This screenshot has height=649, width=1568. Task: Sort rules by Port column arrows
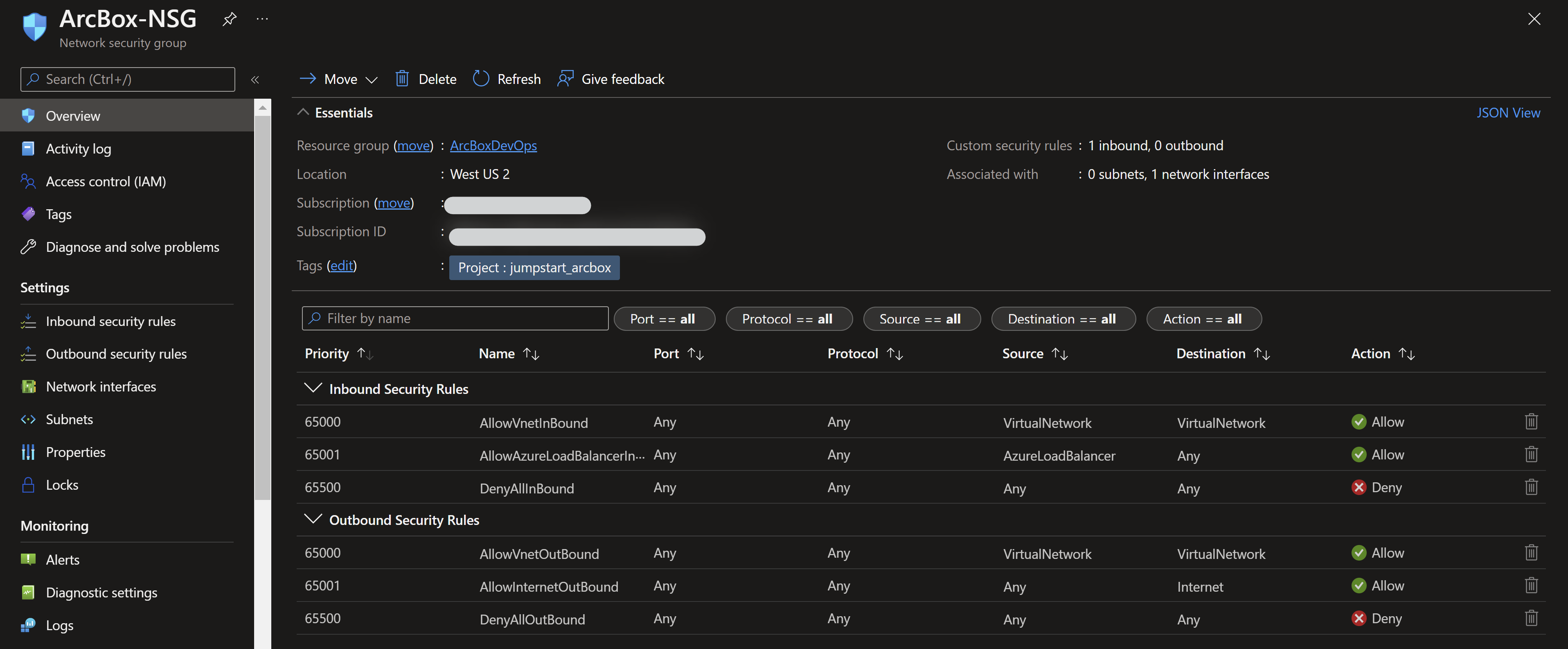[x=695, y=354]
